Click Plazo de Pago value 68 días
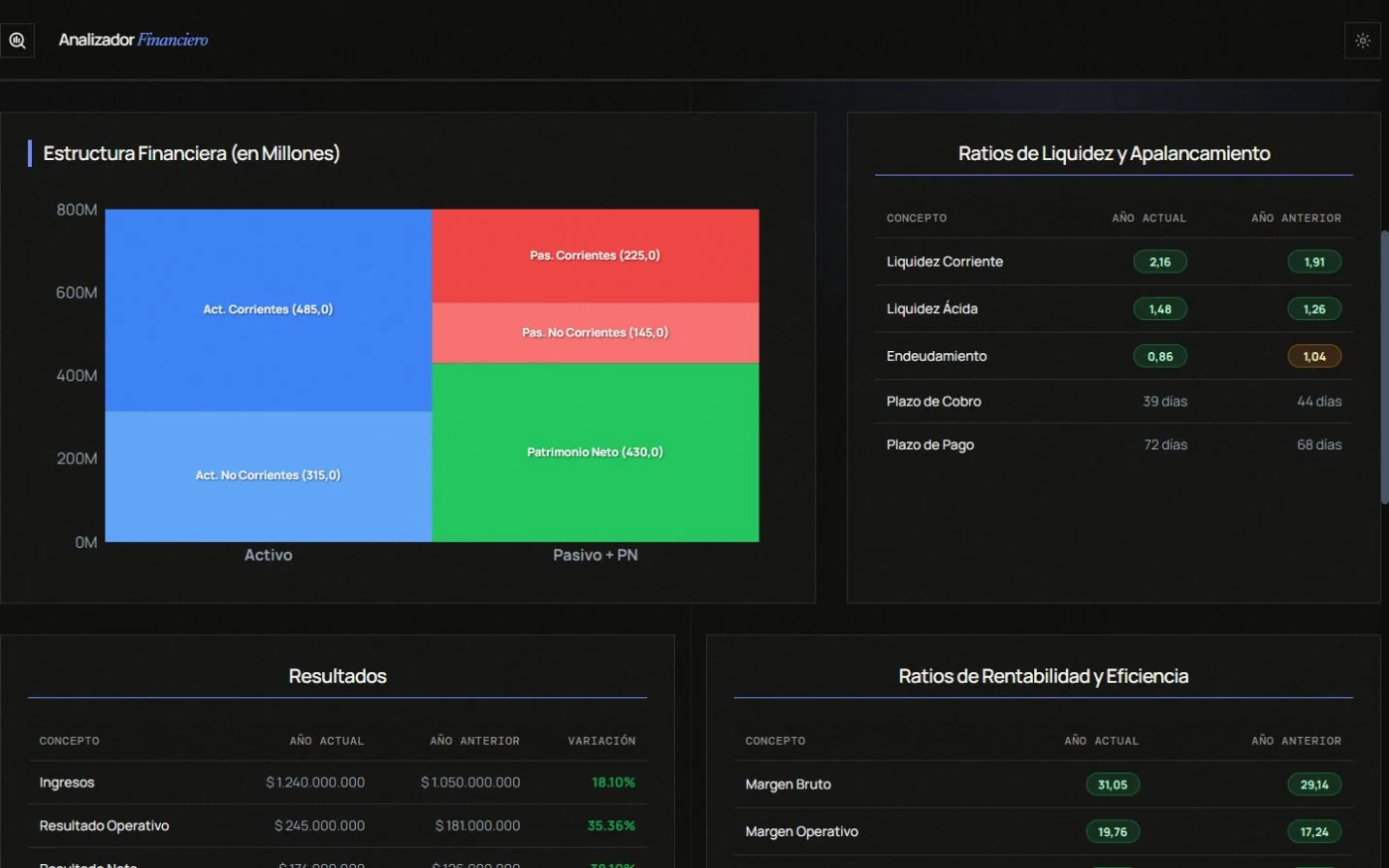Image resolution: width=1389 pixels, height=868 pixels. (1319, 445)
